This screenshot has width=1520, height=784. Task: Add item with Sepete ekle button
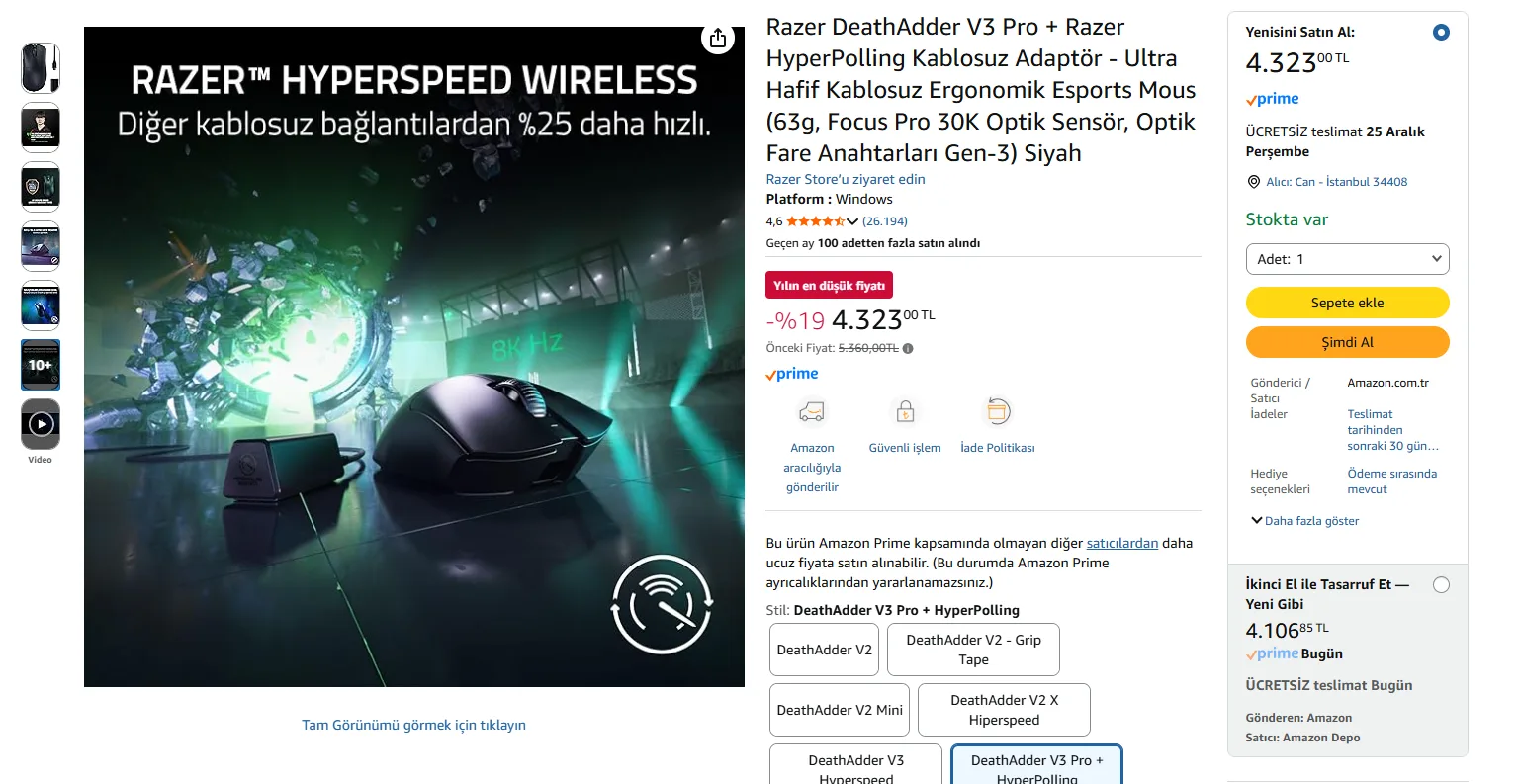[1347, 303]
